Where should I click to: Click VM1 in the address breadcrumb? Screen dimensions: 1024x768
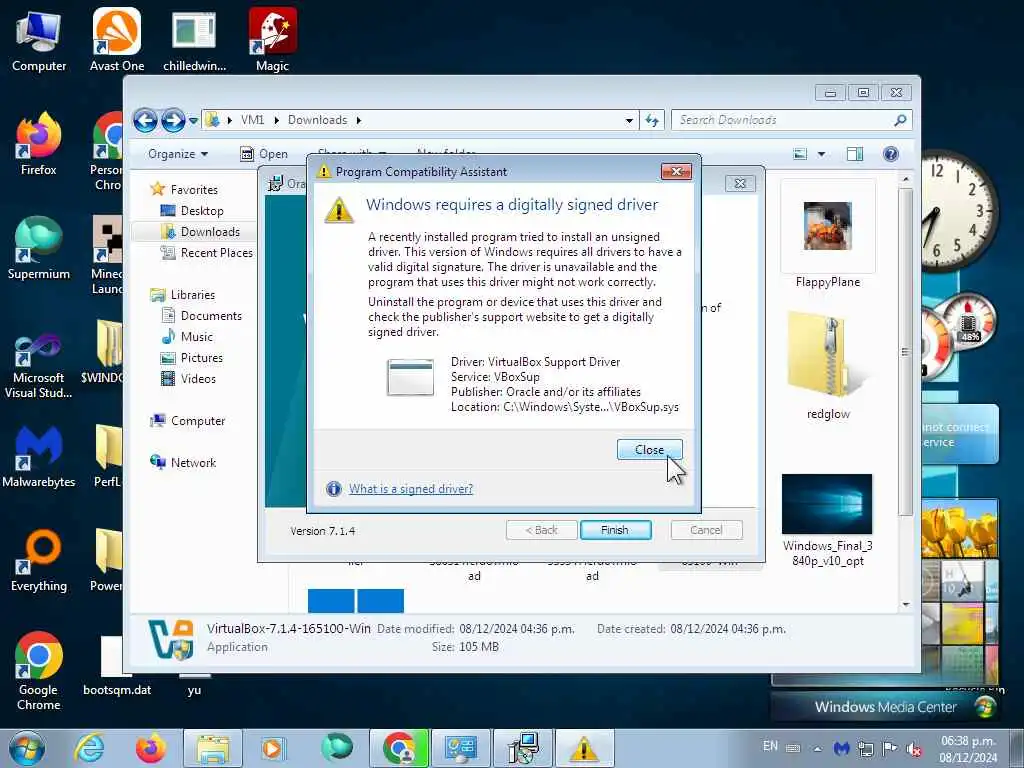tap(252, 120)
